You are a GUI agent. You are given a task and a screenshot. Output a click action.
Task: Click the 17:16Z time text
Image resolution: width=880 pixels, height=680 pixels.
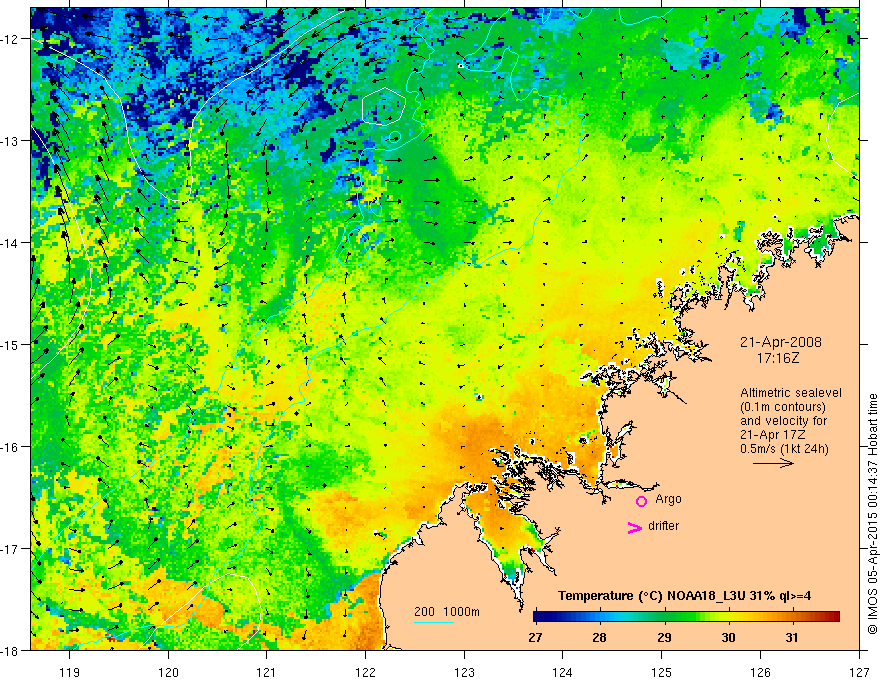[x=778, y=358]
